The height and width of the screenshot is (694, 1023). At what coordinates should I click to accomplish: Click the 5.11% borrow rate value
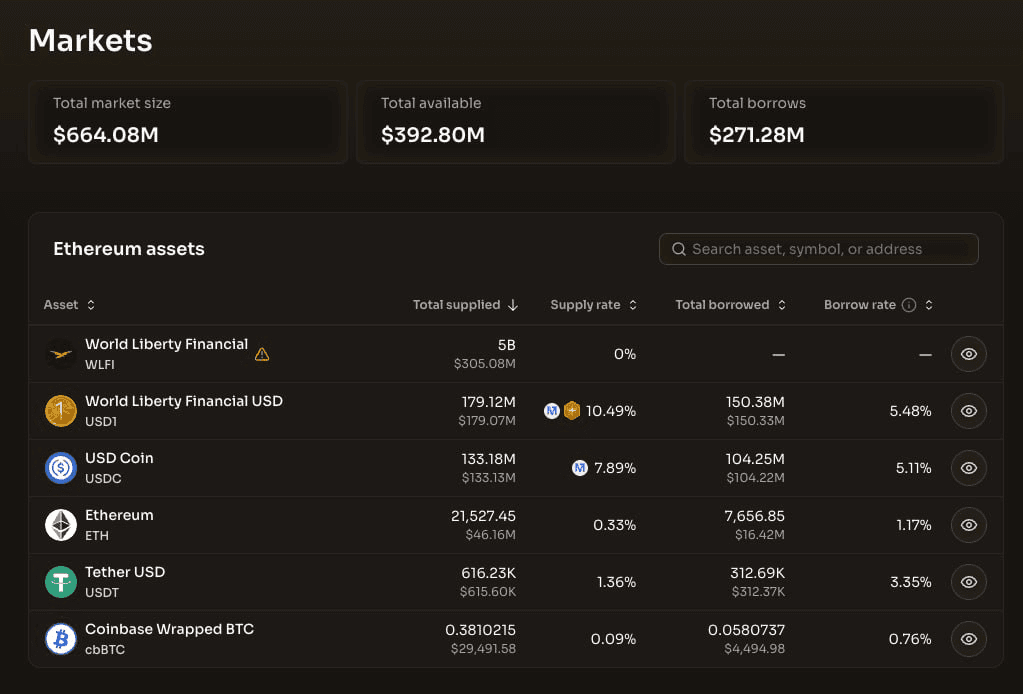tap(913, 468)
